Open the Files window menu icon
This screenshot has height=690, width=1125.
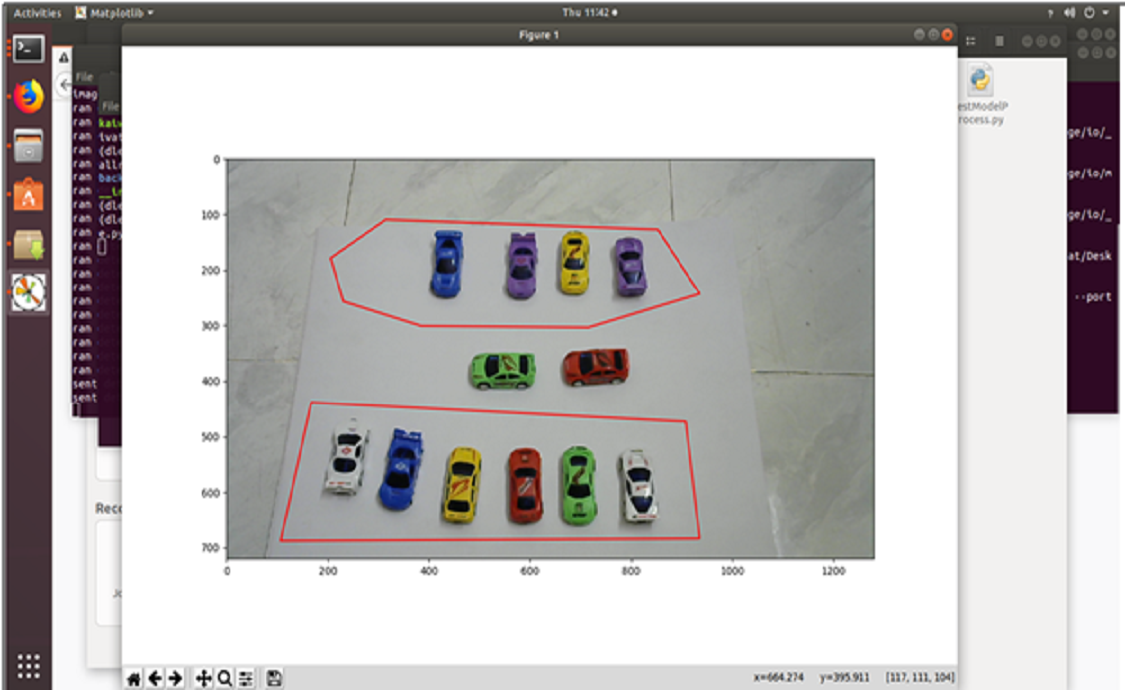pyautogui.click(x=999, y=42)
